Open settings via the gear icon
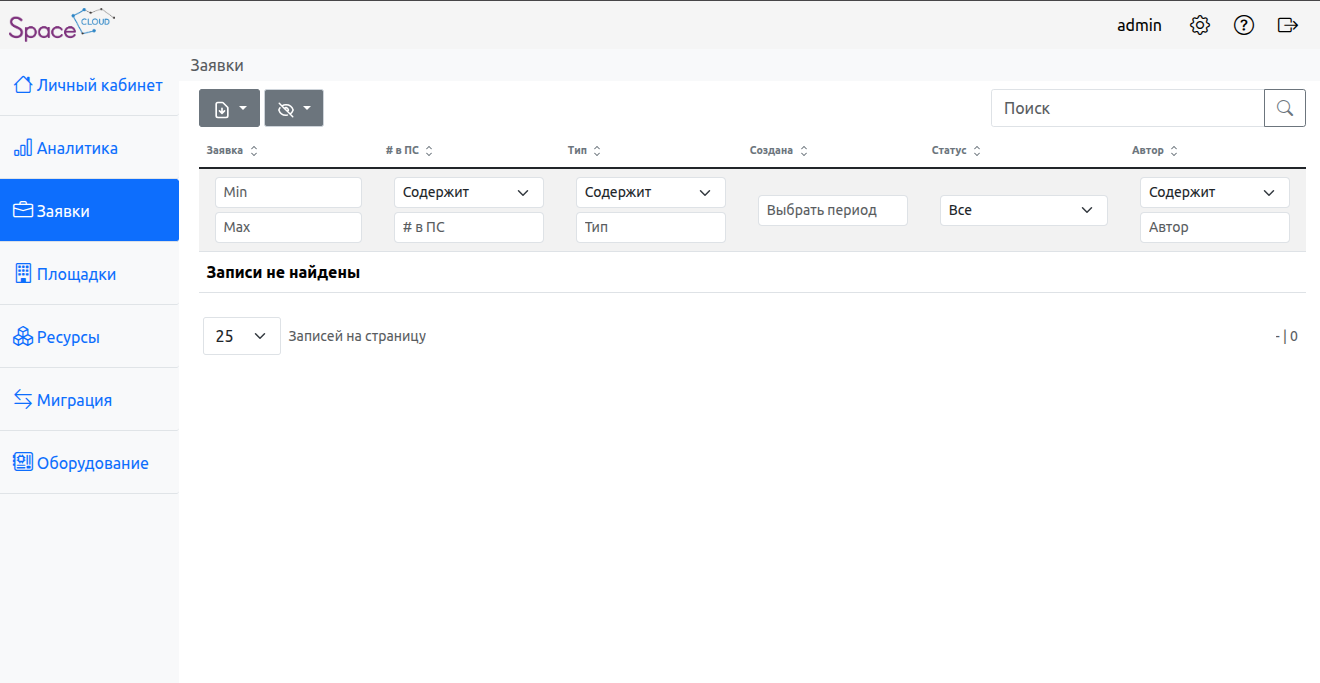Screen dimensions: 1320x683 coord(1200,25)
